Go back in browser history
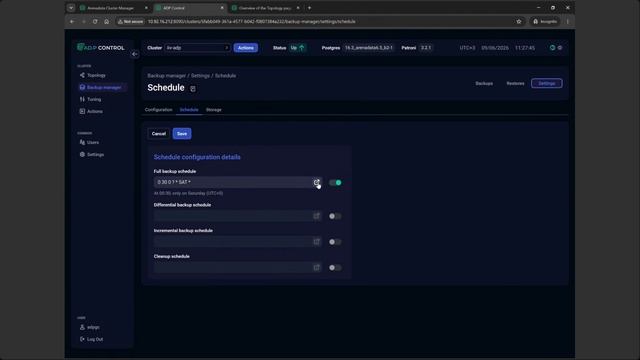Screen dimensions: 640x360 click(72, 22)
